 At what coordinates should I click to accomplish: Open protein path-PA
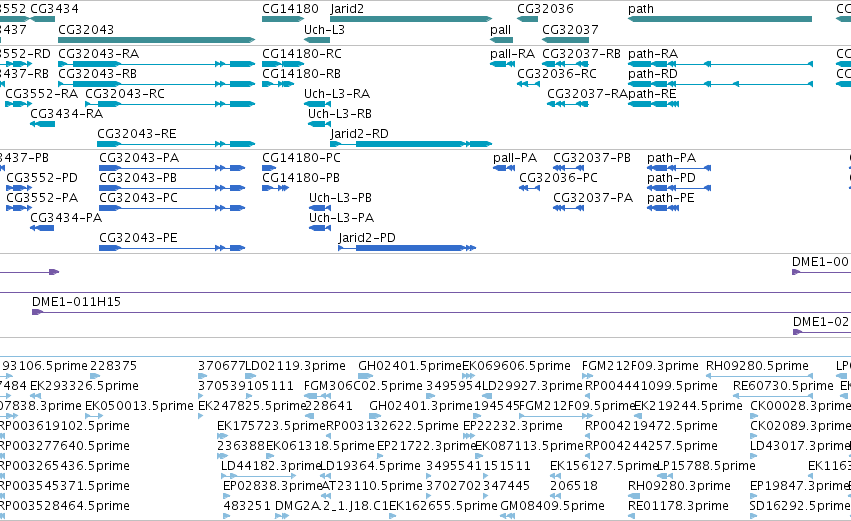pos(671,158)
